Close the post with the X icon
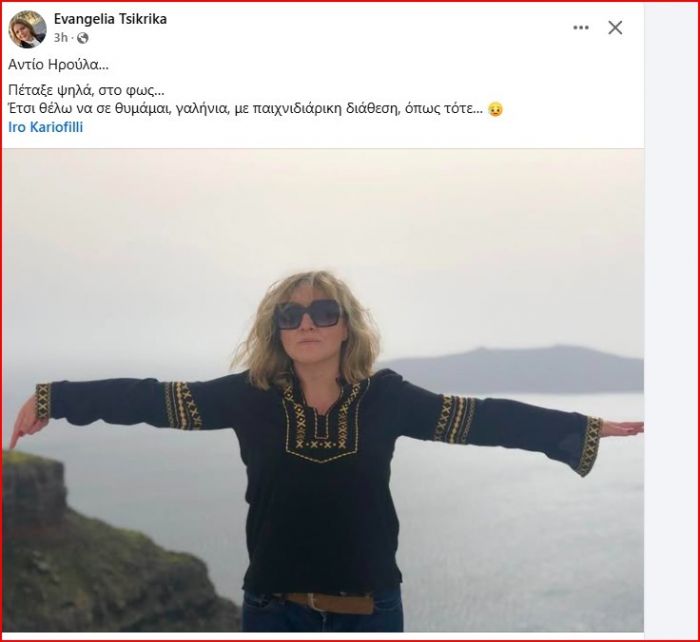Image resolution: width=700 pixels, height=642 pixels. click(615, 28)
